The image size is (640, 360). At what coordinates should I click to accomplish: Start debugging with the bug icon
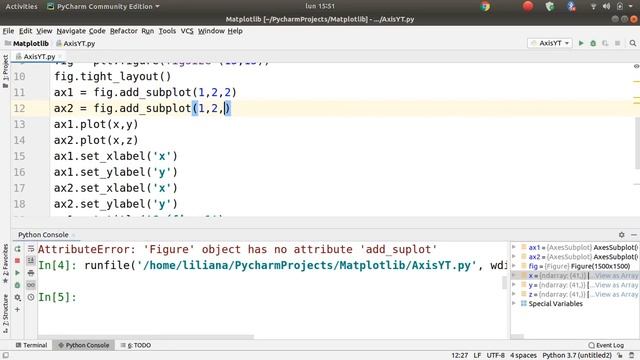[x=593, y=43]
